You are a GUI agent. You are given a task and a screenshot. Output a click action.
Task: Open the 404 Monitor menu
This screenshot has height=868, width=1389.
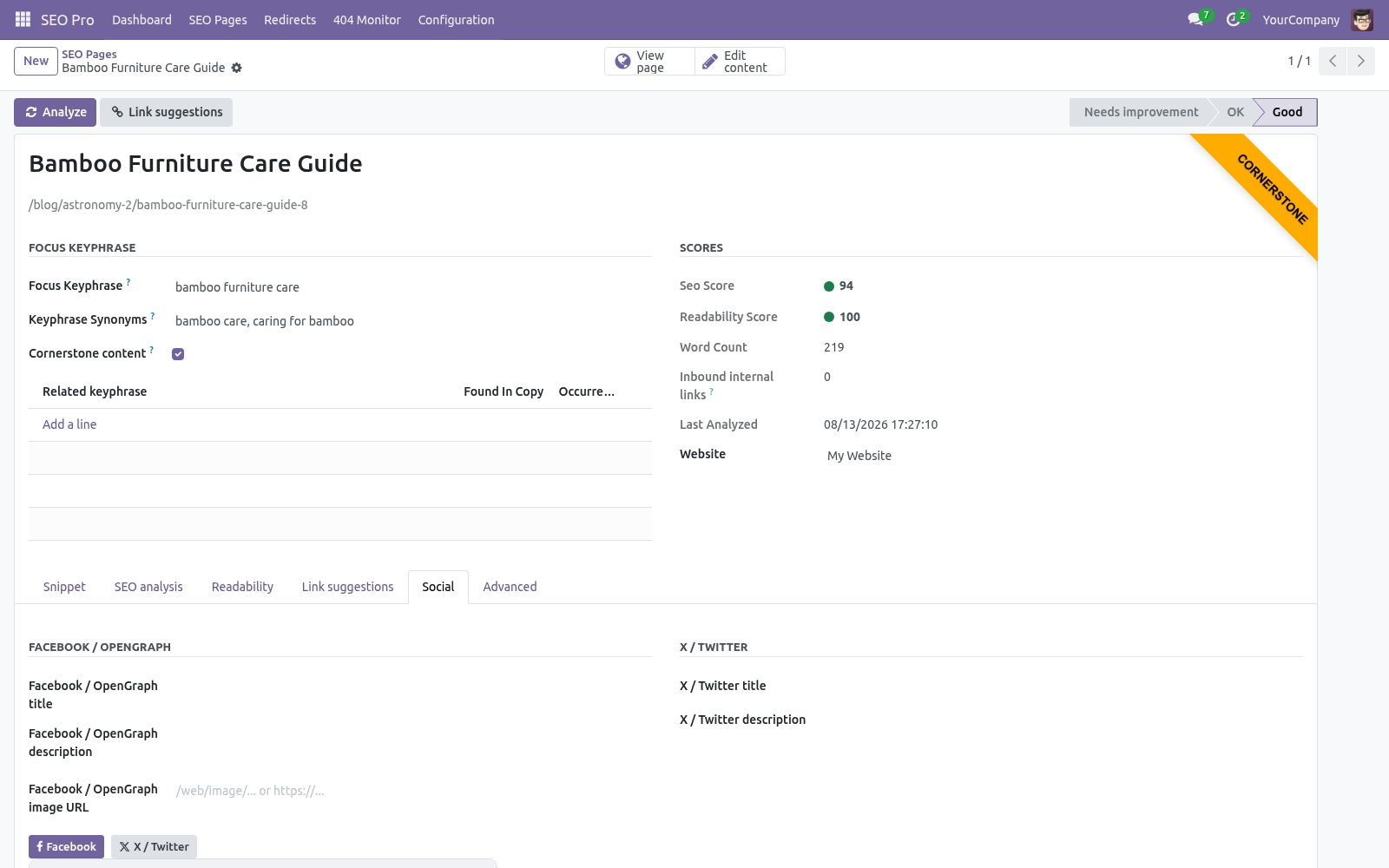pyautogui.click(x=367, y=20)
